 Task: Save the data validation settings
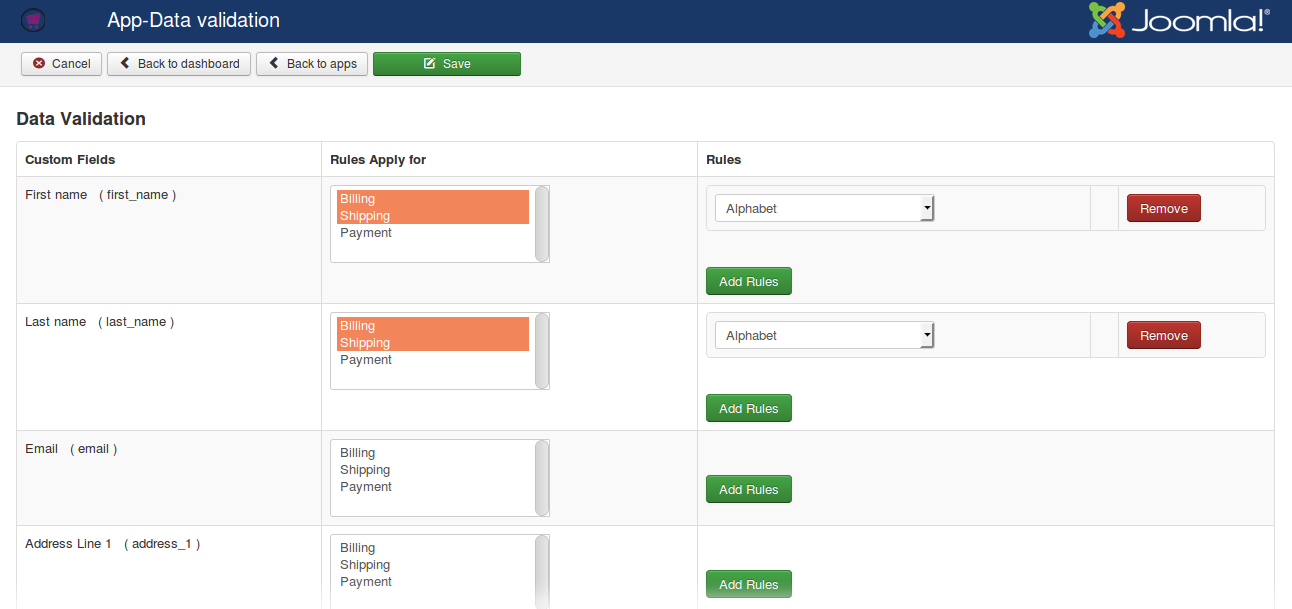(x=446, y=64)
